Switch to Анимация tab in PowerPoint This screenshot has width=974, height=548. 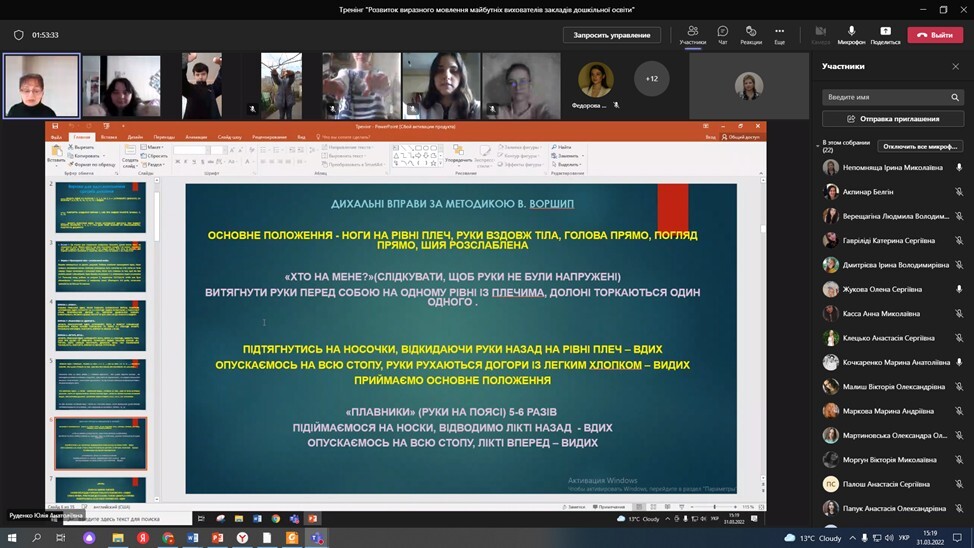coord(196,137)
